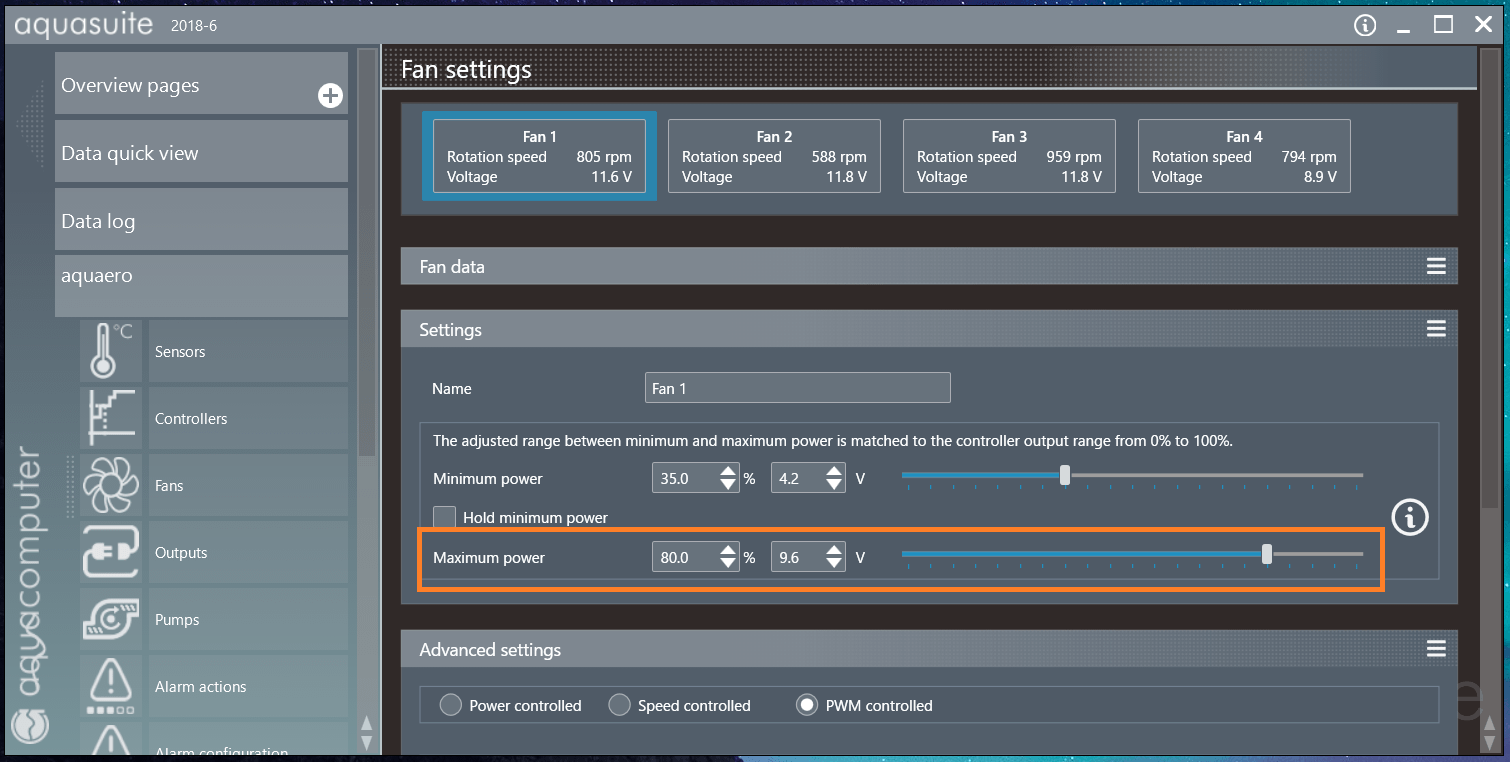Click in the fan Name field
Image resolution: width=1510 pixels, height=762 pixels.
(x=798, y=388)
